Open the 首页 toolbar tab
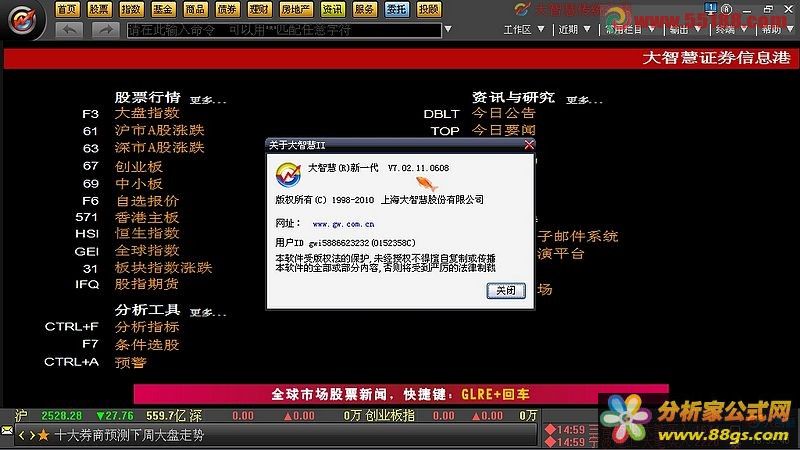Screen dimensions: 800x450 pos(67,9)
